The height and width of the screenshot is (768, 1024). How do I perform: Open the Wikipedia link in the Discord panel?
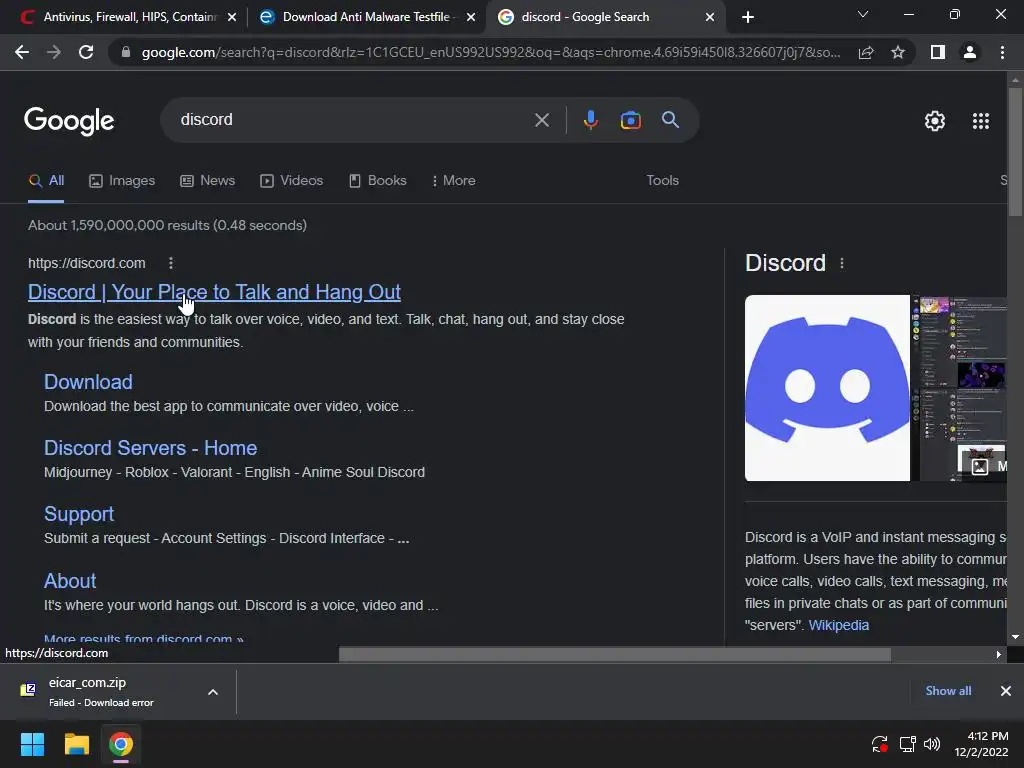(x=839, y=625)
